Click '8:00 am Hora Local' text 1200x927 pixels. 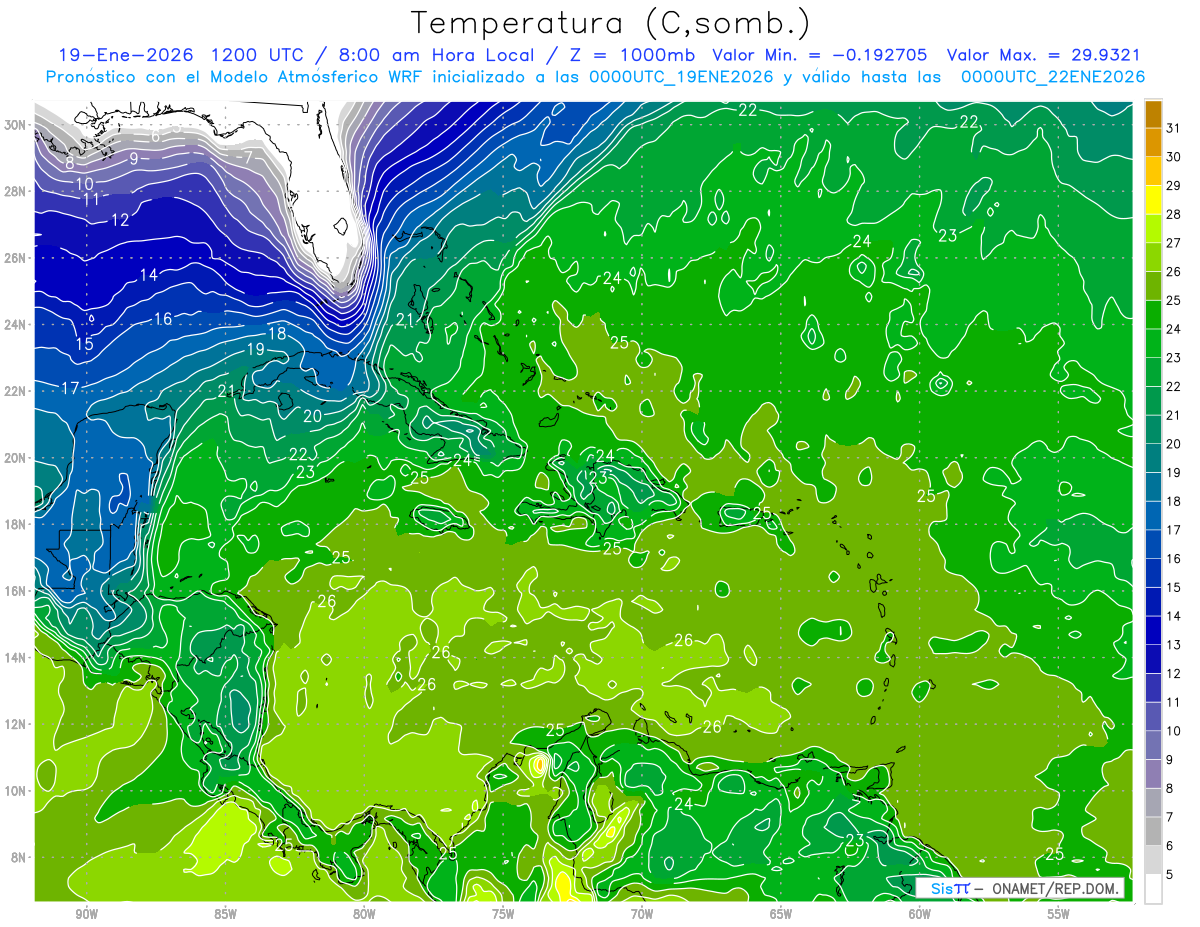[437, 55]
